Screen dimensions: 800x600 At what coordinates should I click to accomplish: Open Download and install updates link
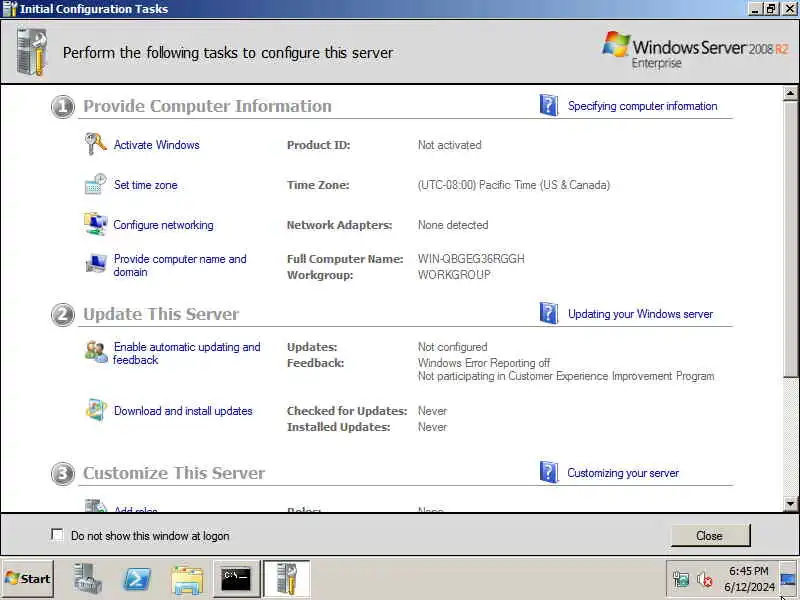tap(183, 411)
